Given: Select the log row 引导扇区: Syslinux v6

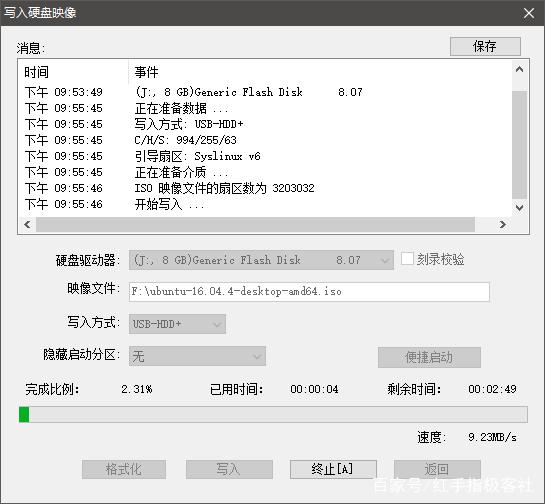Looking at the screenshot, I should [266, 156].
